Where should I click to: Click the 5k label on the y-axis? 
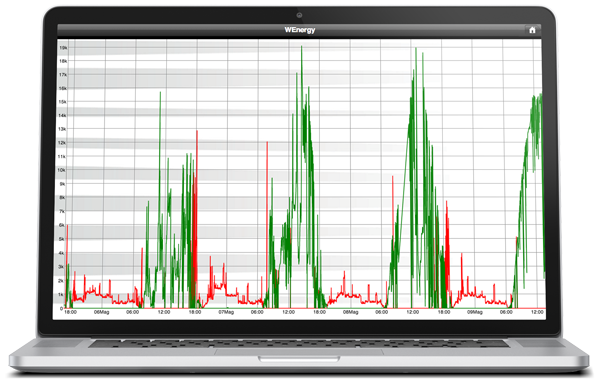pos(62,239)
